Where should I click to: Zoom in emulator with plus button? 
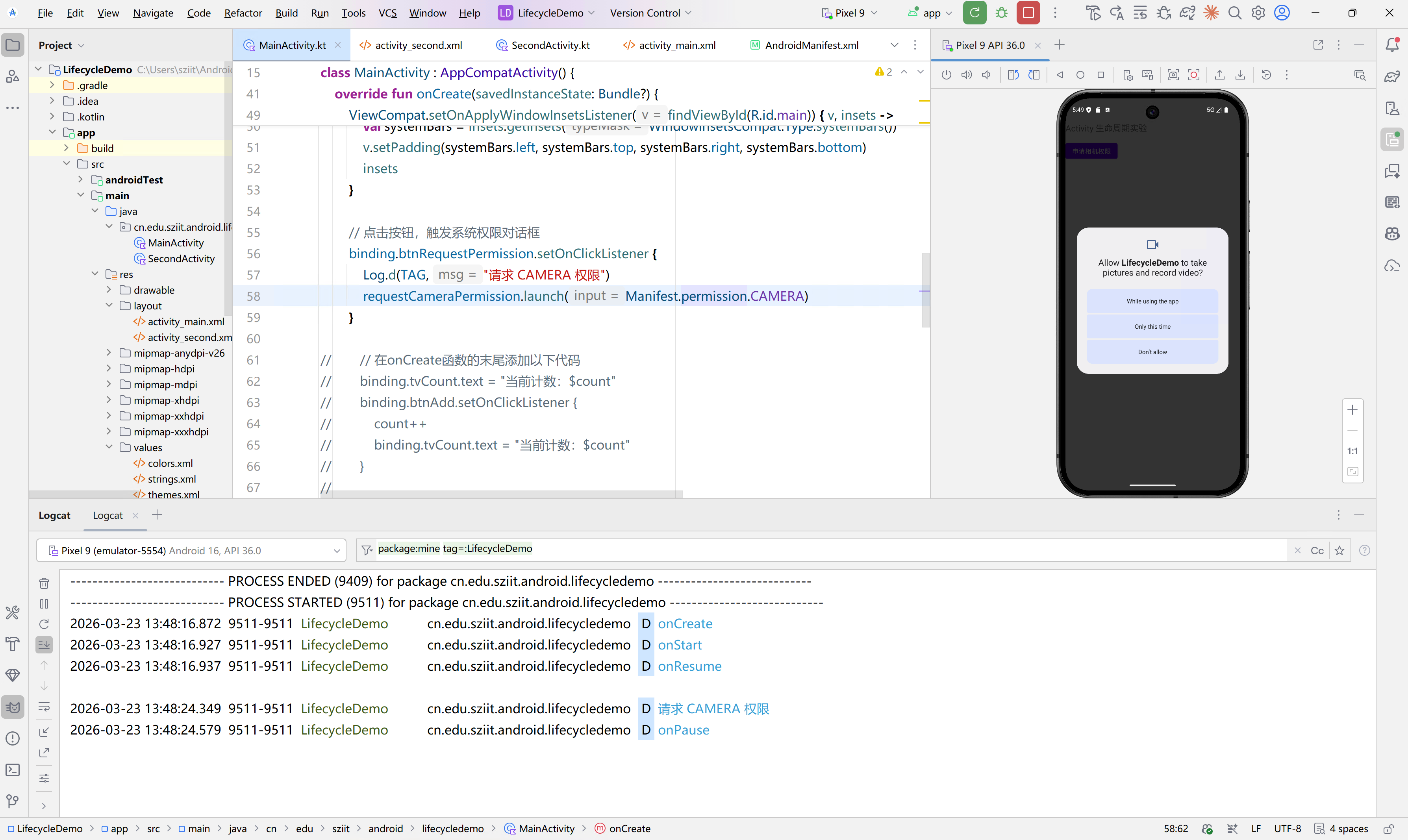coord(1352,410)
